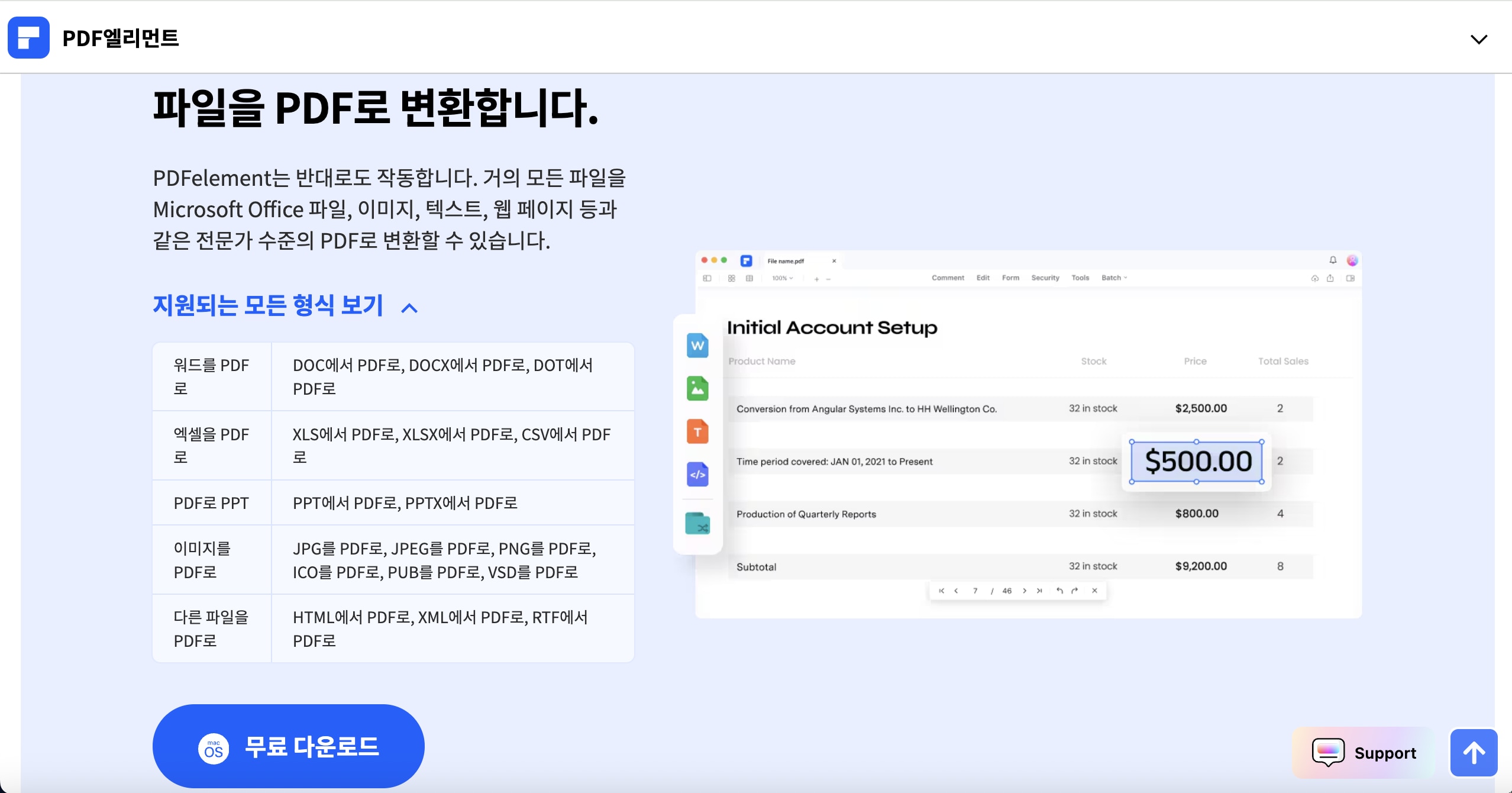
Task: Click the redo arrow in navigator
Action: tap(1075, 591)
